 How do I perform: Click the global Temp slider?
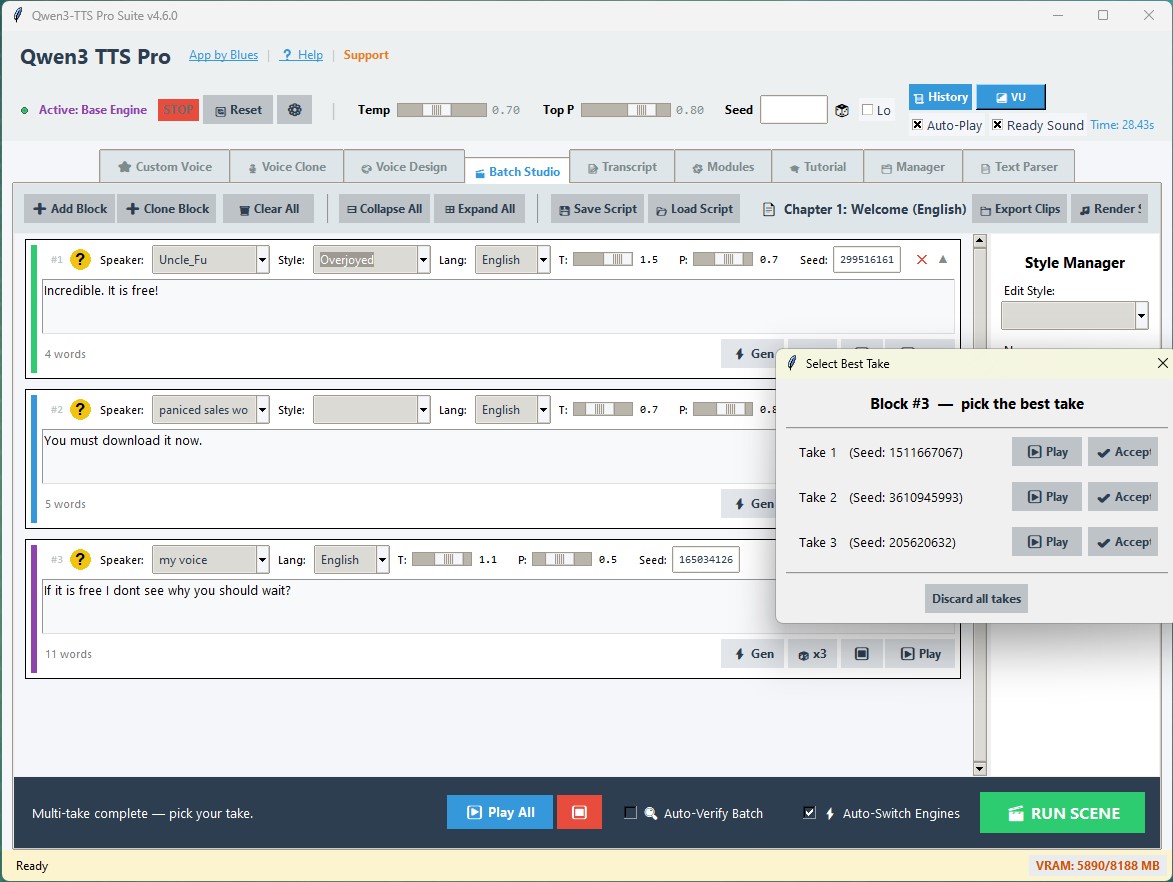pos(441,110)
